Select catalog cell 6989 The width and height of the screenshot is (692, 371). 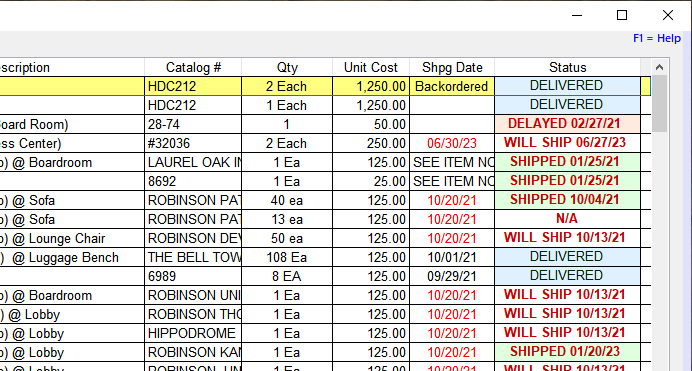point(193,276)
